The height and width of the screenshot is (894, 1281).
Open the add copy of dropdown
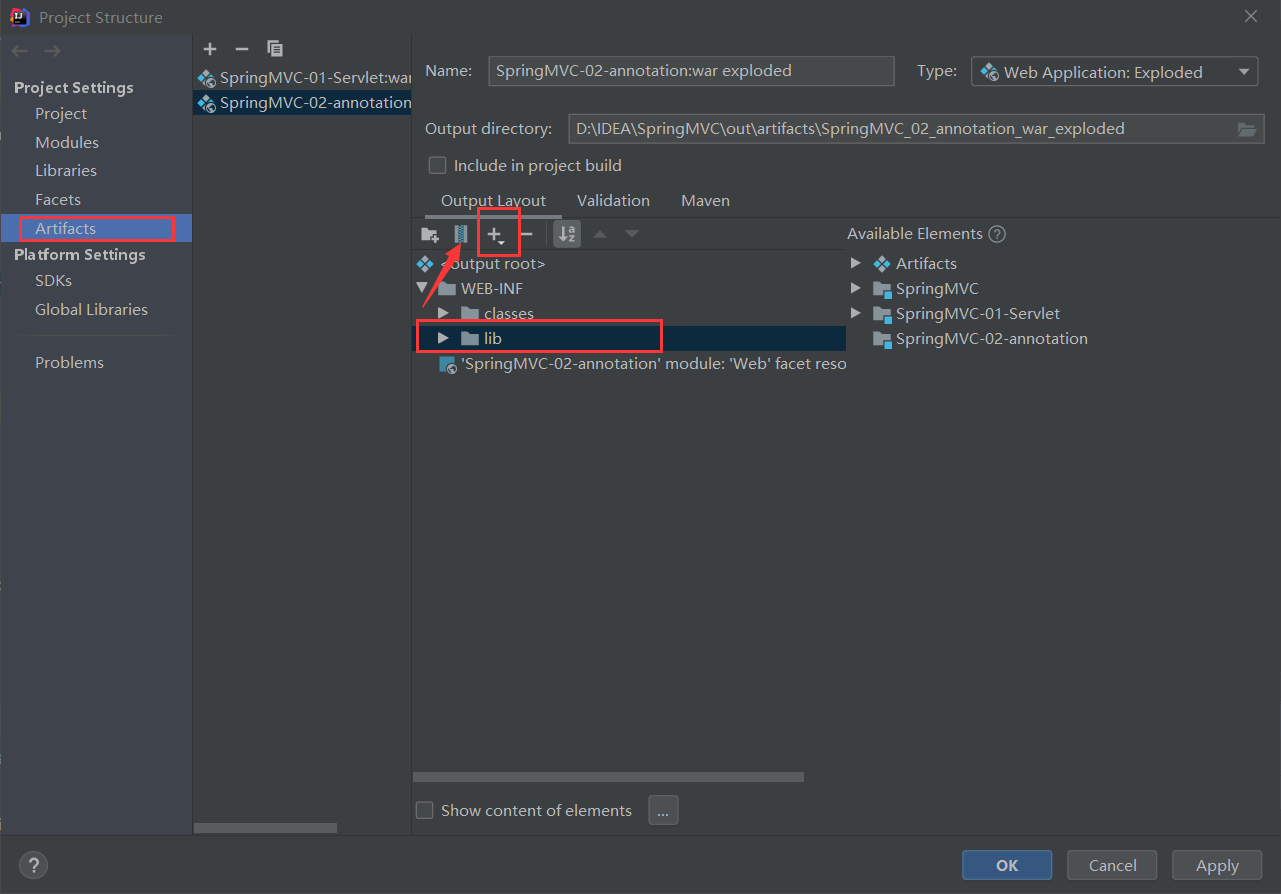click(495, 235)
